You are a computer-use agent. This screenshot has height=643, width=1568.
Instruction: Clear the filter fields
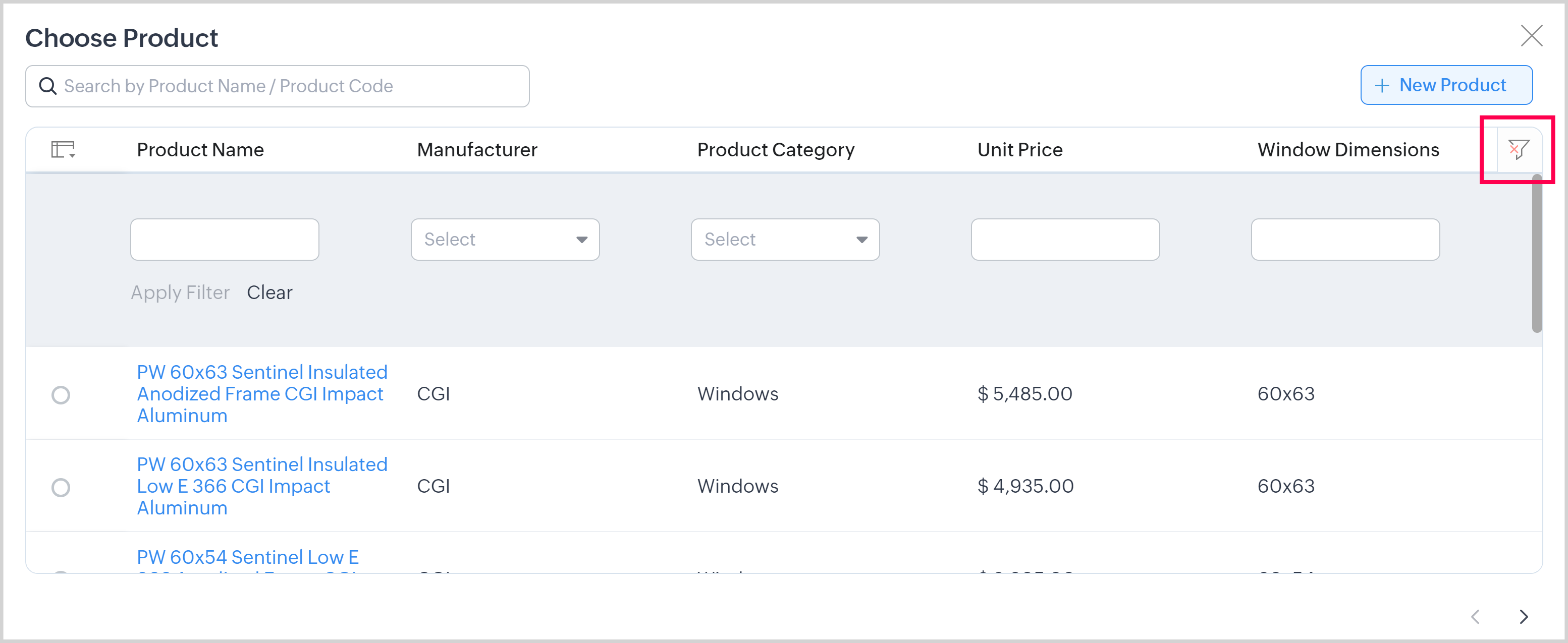pos(269,293)
